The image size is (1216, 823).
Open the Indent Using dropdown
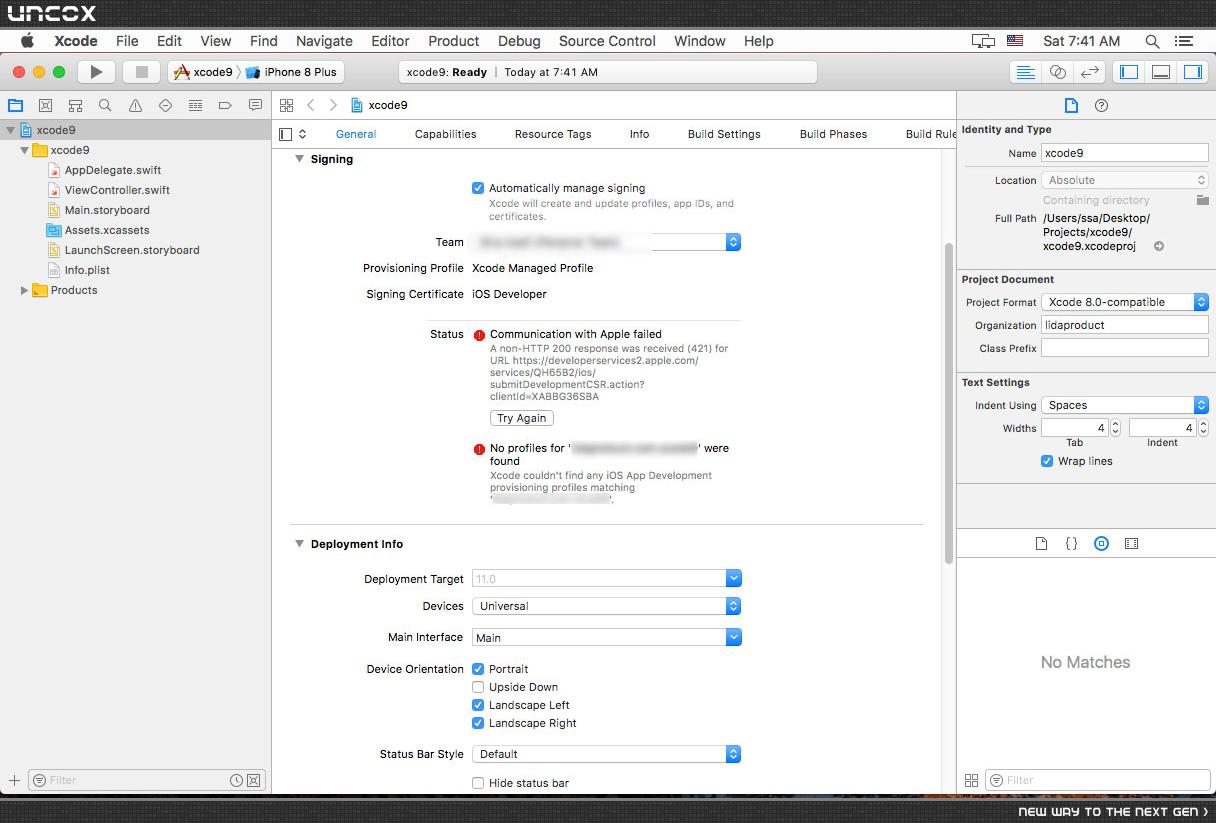(x=1125, y=405)
